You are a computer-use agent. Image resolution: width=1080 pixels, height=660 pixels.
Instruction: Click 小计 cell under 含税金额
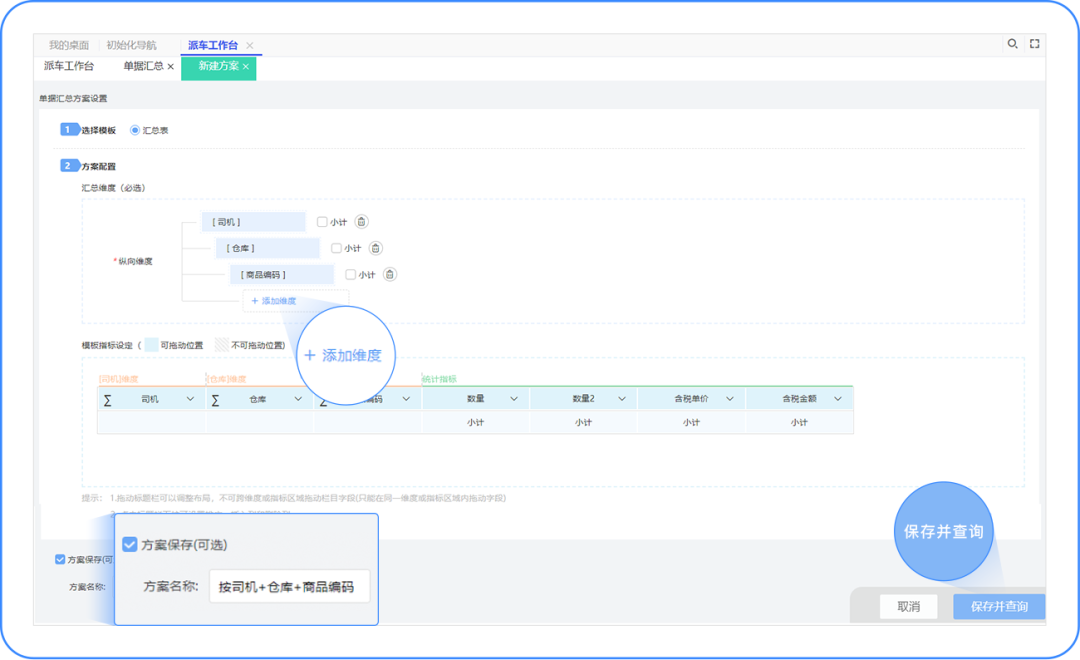click(x=800, y=422)
